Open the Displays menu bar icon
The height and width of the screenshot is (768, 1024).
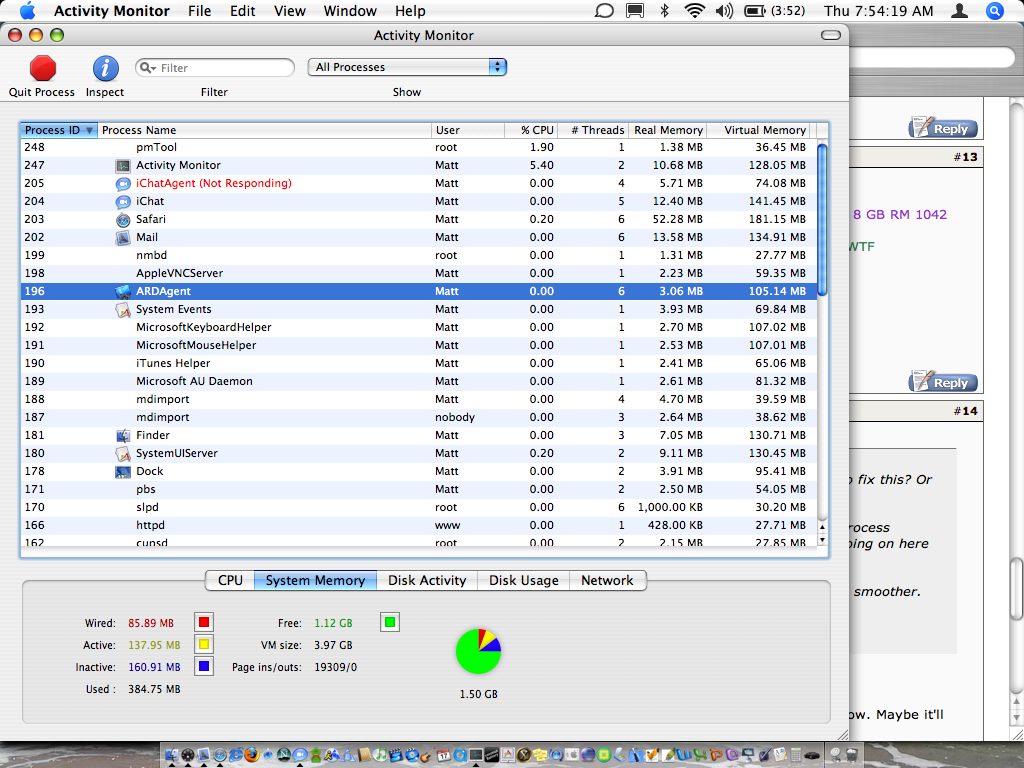(x=635, y=10)
